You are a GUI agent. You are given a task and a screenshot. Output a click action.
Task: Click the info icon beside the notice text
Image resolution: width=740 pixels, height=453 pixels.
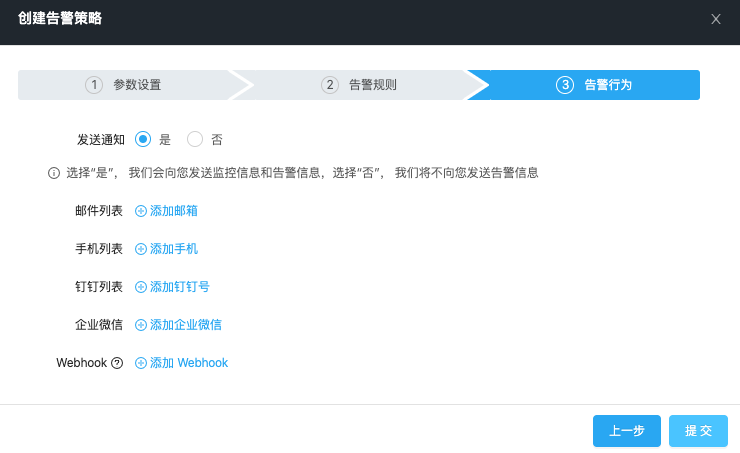(x=54, y=173)
